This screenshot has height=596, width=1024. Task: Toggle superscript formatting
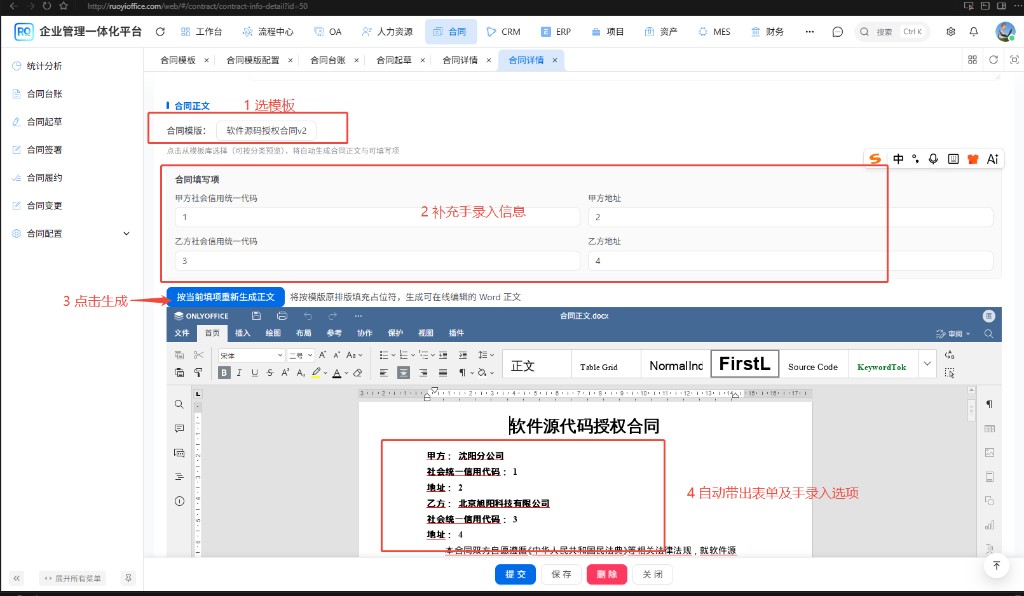[285, 372]
